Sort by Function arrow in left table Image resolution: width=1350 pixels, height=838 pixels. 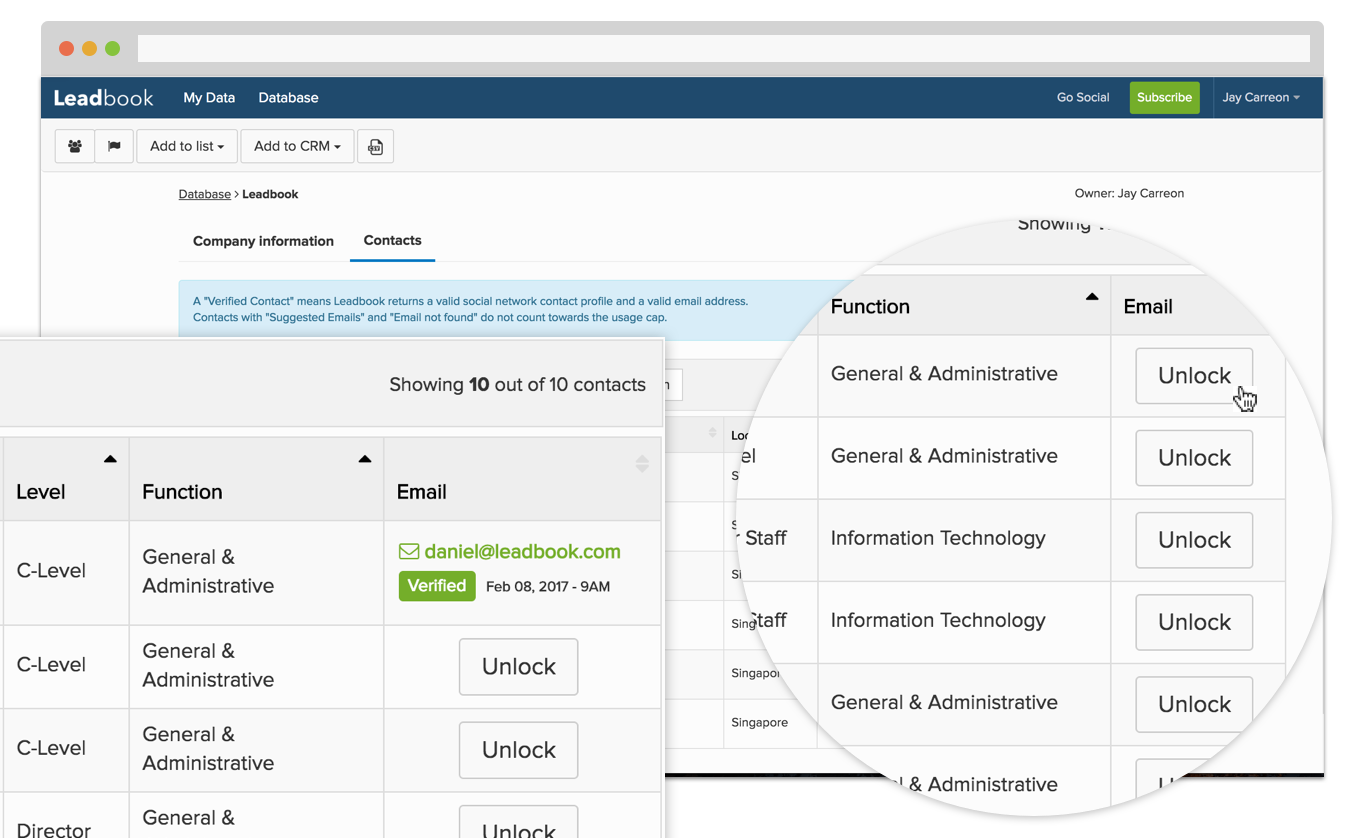click(x=365, y=459)
